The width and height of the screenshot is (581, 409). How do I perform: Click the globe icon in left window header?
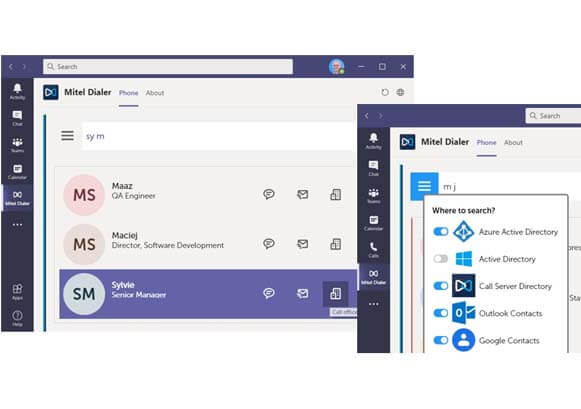point(400,92)
